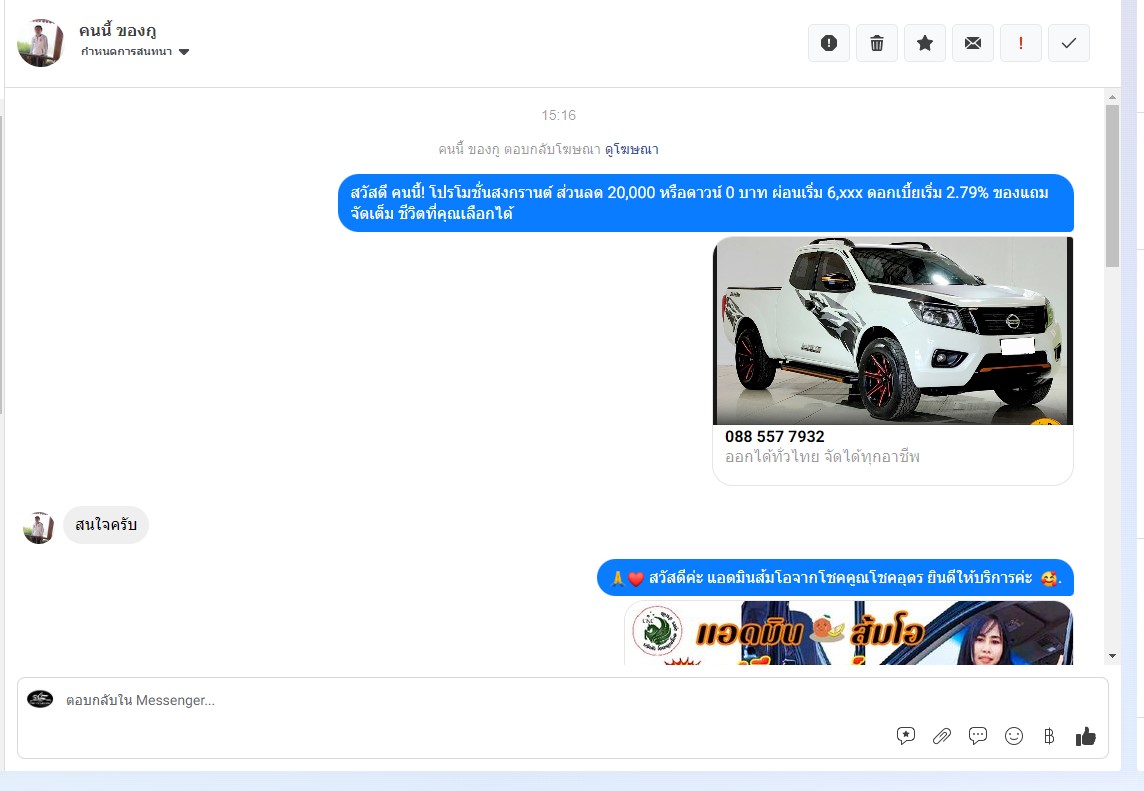This screenshot has width=1144, height=791.
Task: Send a thumbs-up like
Action: click(1086, 736)
